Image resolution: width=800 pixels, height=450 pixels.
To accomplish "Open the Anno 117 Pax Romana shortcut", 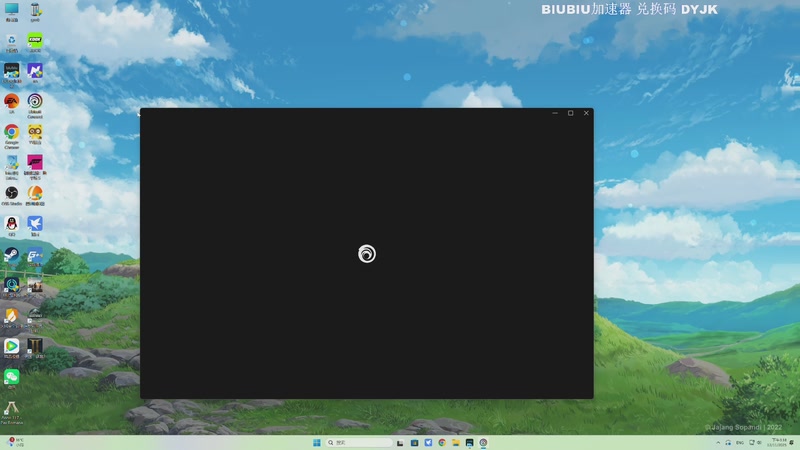I will tap(11, 413).
